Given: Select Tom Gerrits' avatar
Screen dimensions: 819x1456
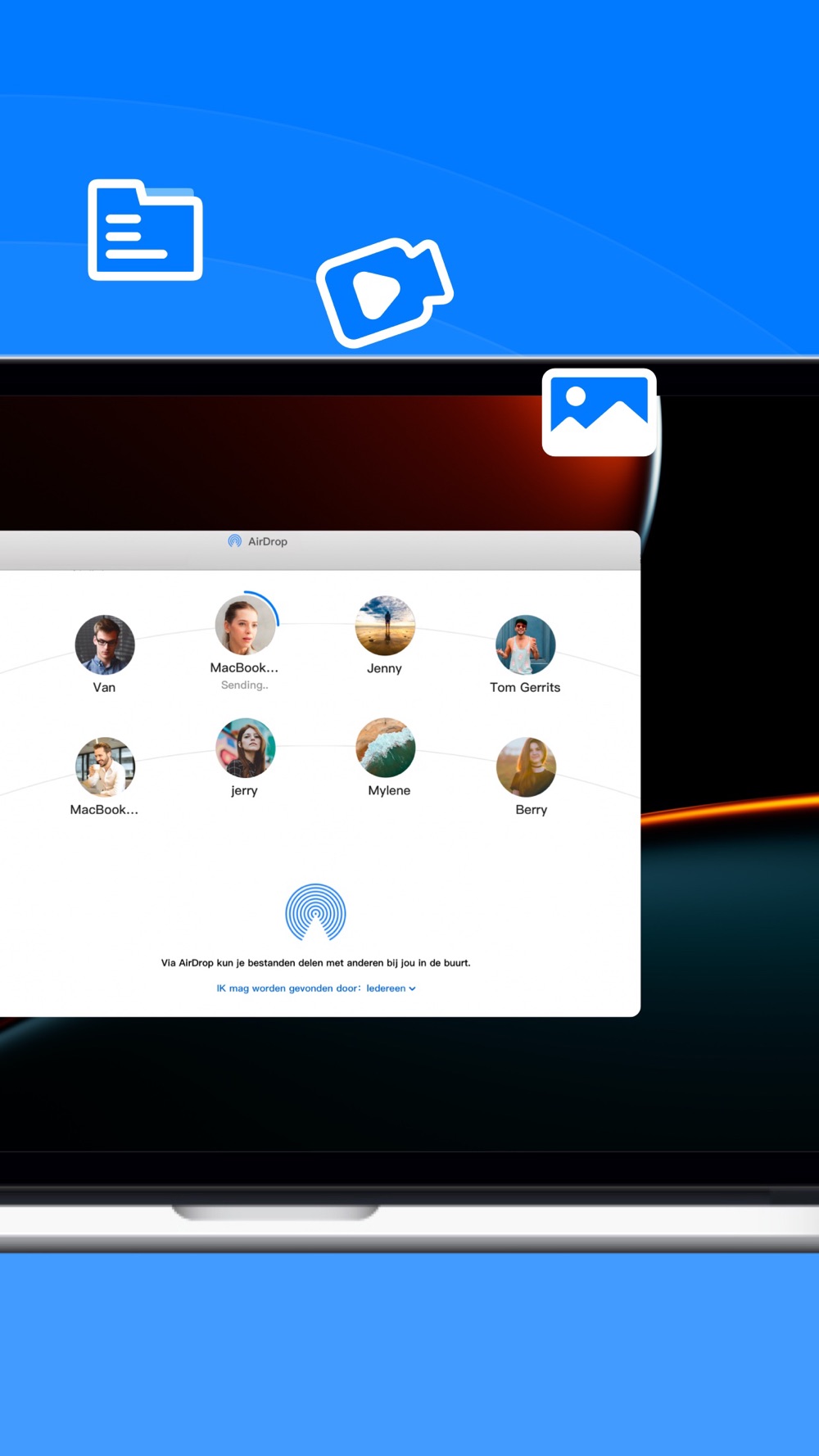Looking at the screenshot, I should point(525,644).
